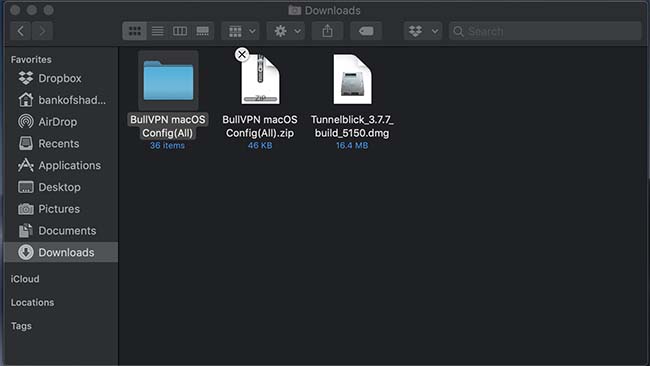Image resolution: width=650 pixels, height=366 pixels.
Task: Select Downloads in the sidebar
Action: pos(61,252)
